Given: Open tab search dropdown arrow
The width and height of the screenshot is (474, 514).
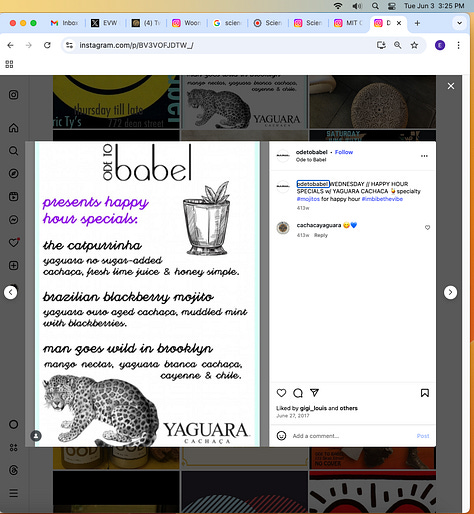Looking at the screenshot, I should click(459, 23).
